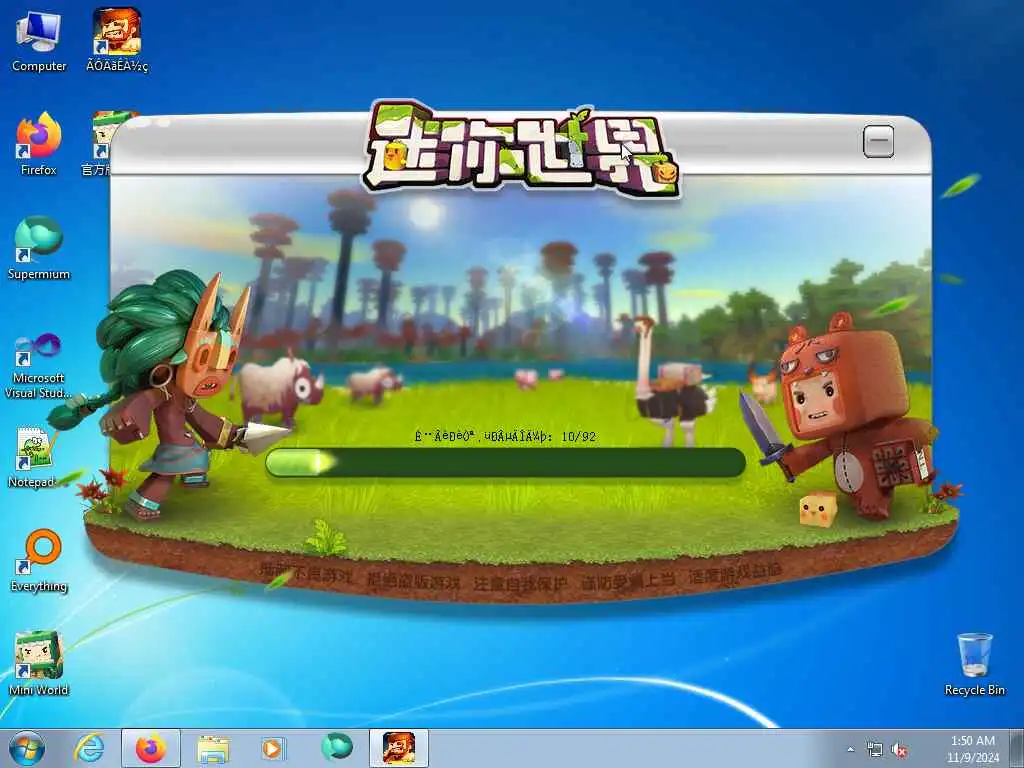Open the clock showing 1:50 AM
The width and height of the screenshot is (1024, 768).
point(972,748)
